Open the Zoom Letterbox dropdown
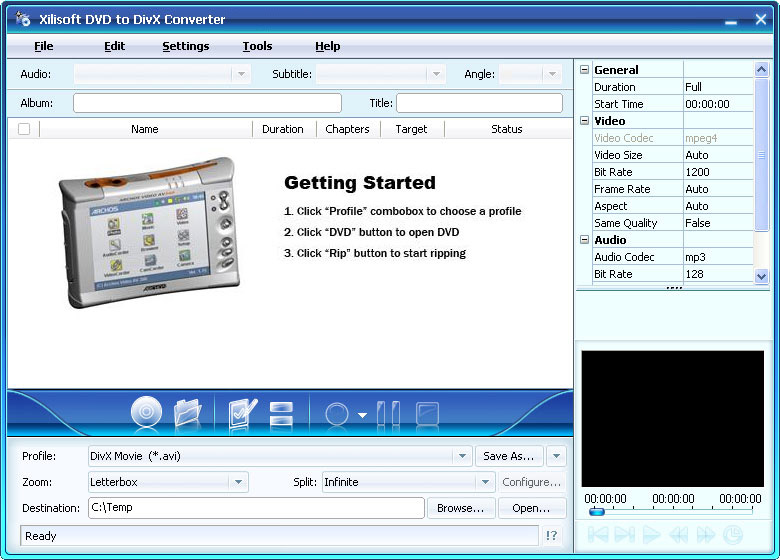780x560 pixels. click(238, 482)
